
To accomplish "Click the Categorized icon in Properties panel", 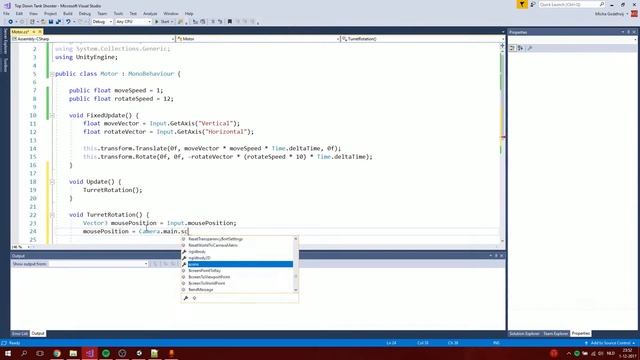I will click(x=513, y=48).
